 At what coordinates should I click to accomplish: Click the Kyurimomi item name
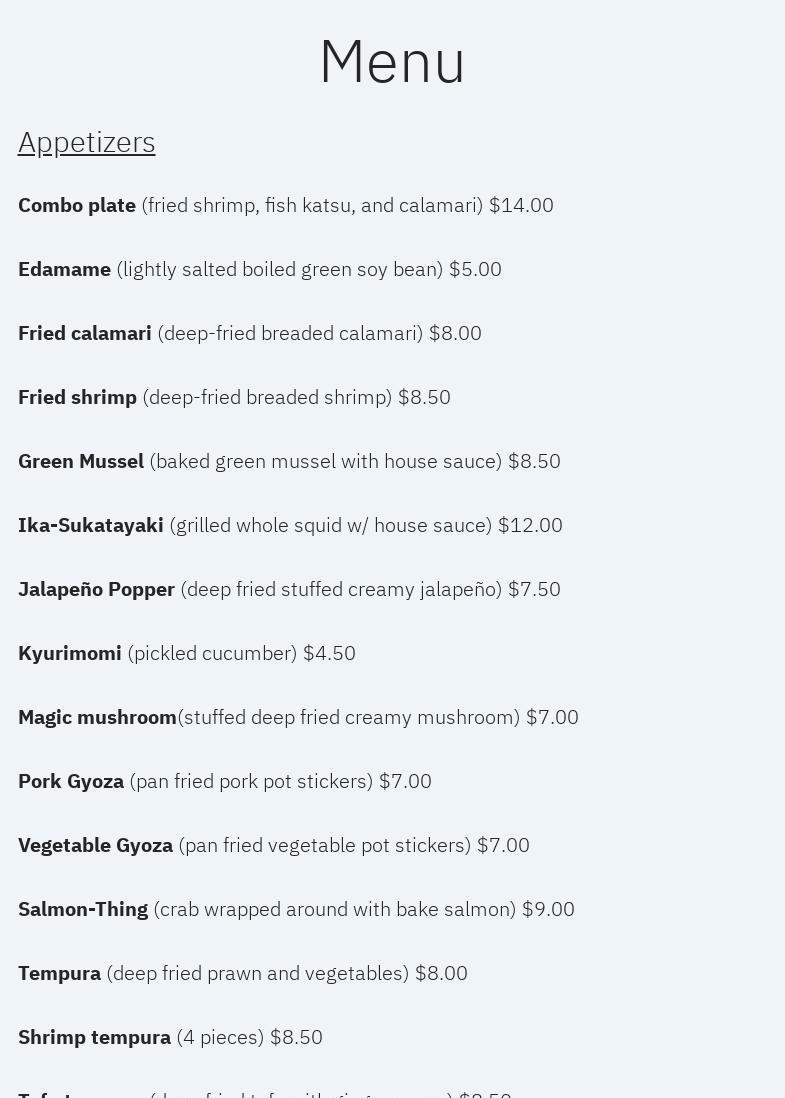[x=70, y=654]
